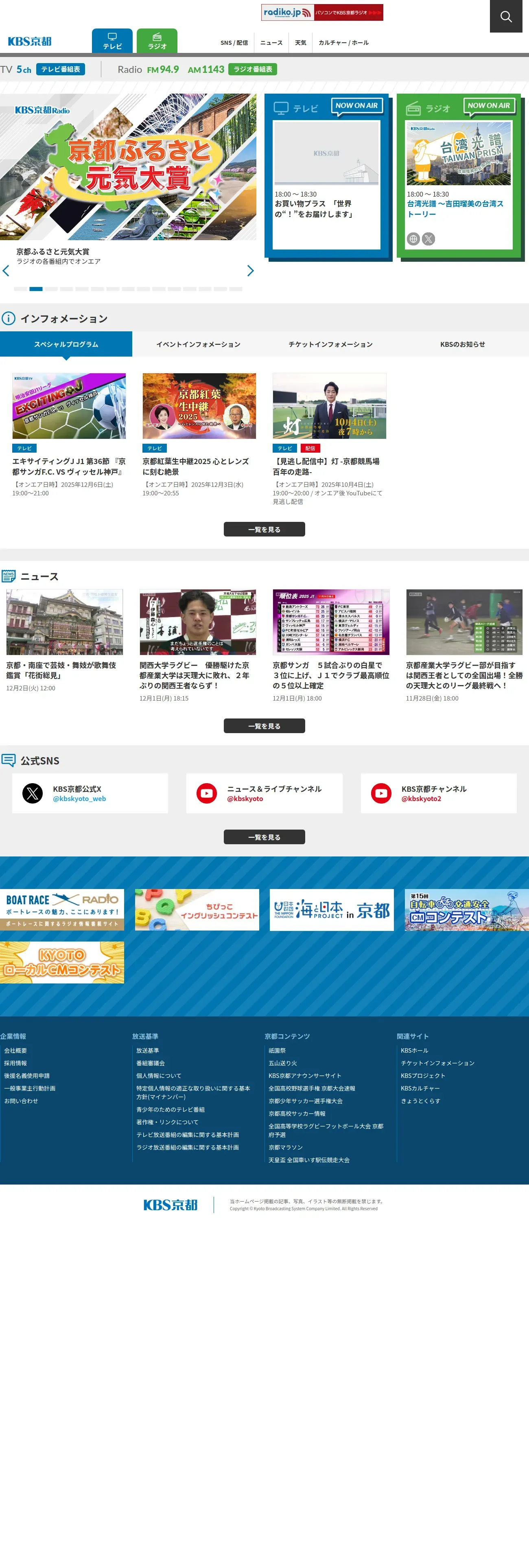Open 京都産業大学ラグビー部 news headline

pyautogui.click(x=464, y=675)
